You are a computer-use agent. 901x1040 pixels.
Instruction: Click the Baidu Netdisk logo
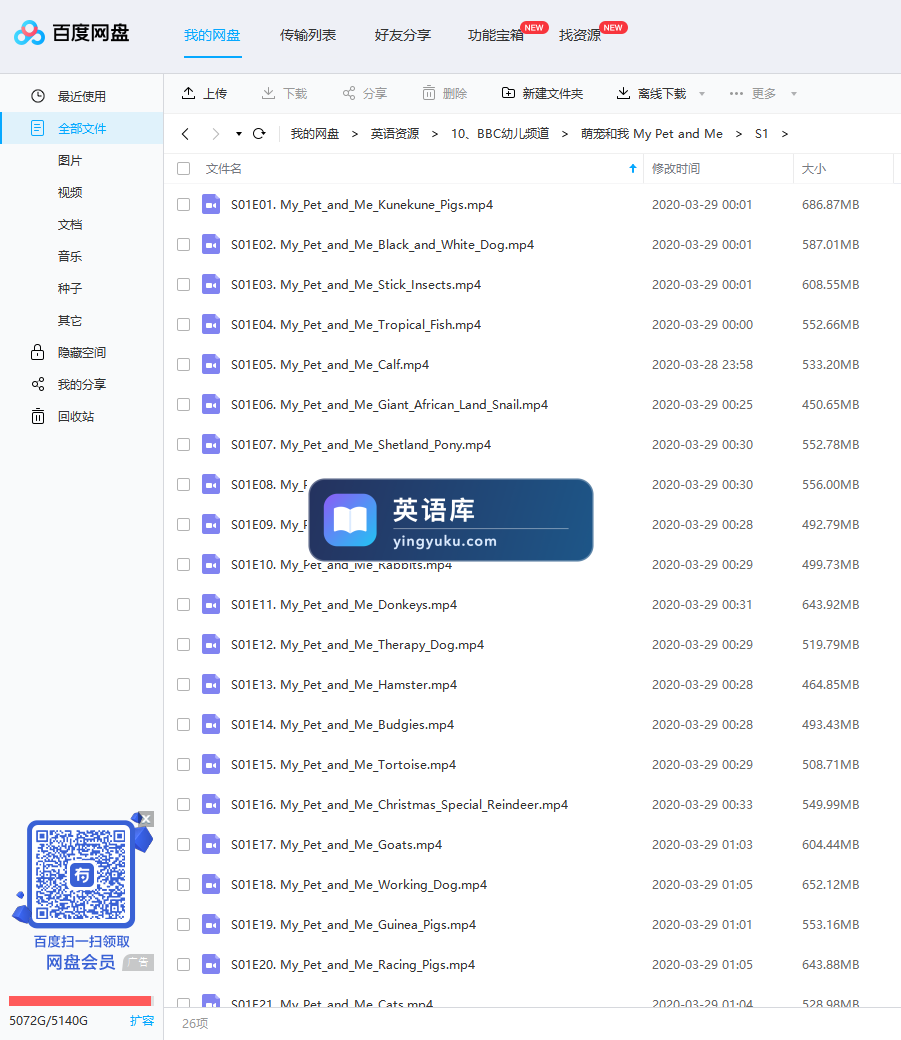[72, 32]
